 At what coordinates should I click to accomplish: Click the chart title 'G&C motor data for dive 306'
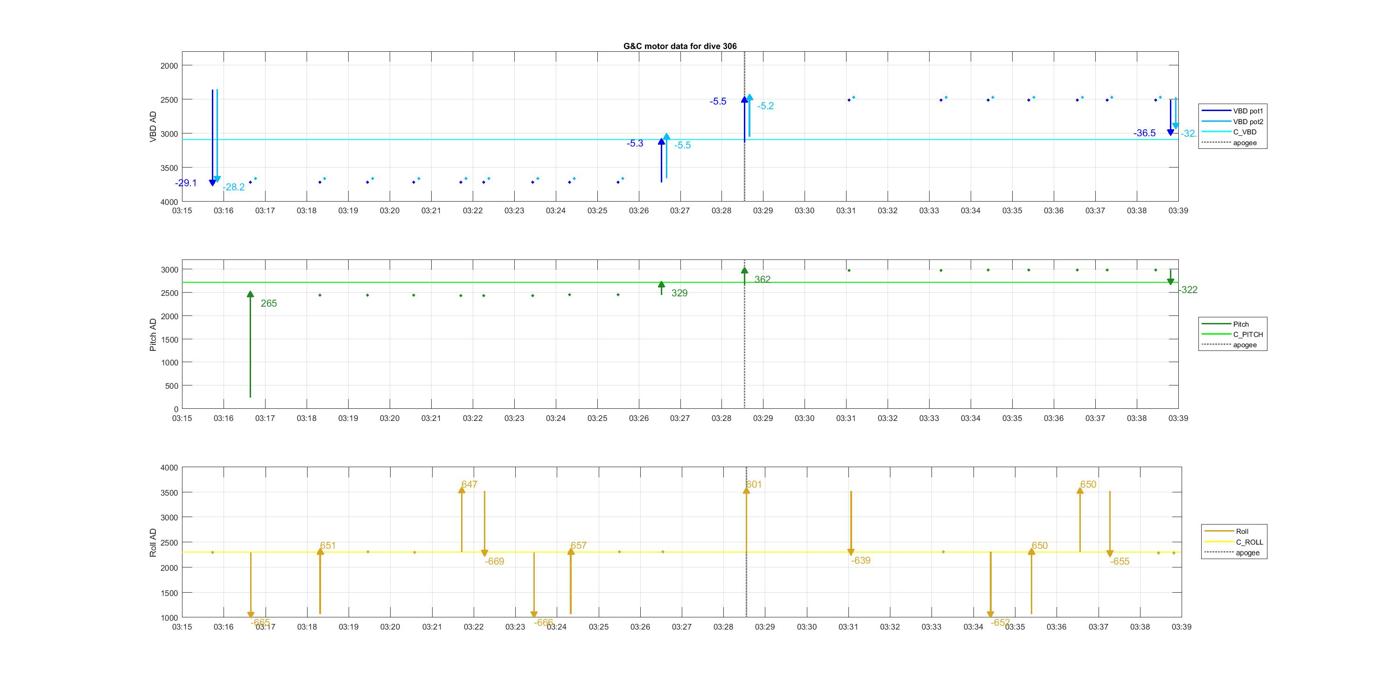(x=680, y=46)
